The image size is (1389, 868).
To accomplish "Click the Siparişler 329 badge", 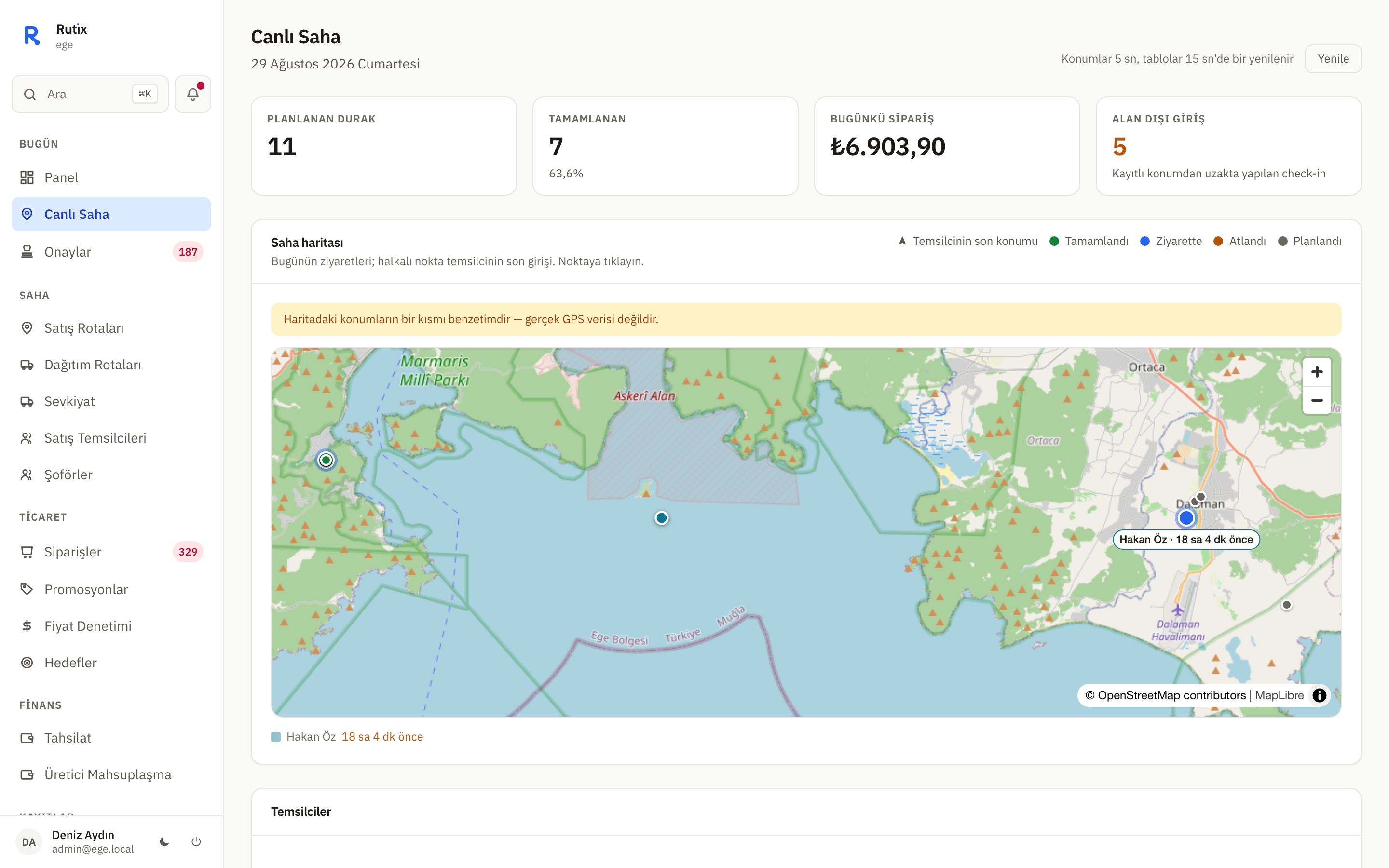I will click(188, 552).
